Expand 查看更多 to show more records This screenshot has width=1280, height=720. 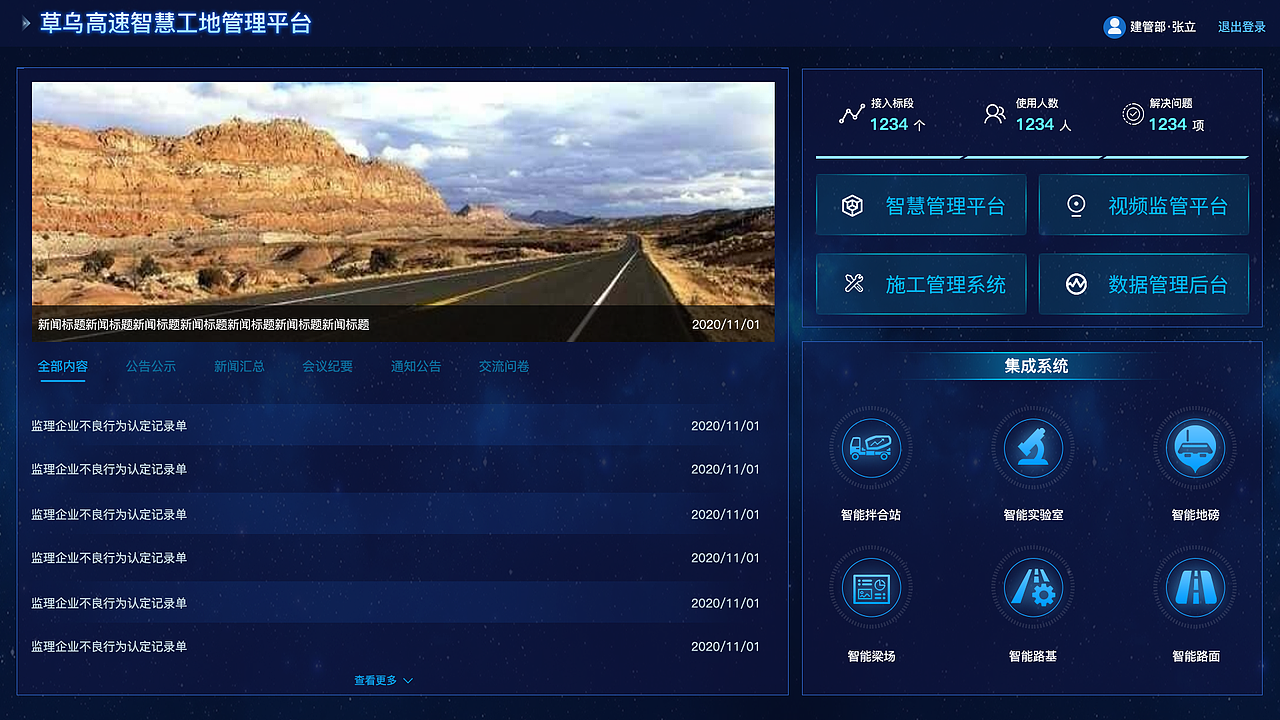tap(381, 679)
